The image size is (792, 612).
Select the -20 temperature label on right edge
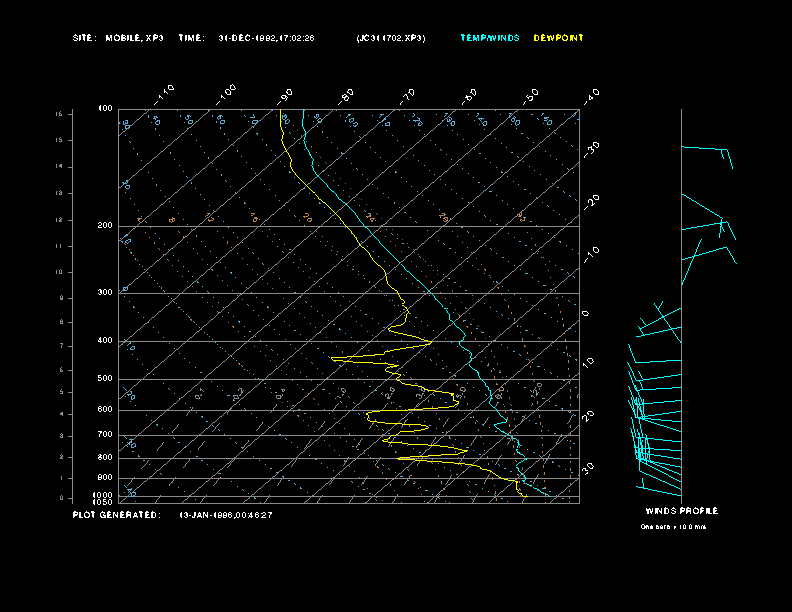[x=592, y=201]
